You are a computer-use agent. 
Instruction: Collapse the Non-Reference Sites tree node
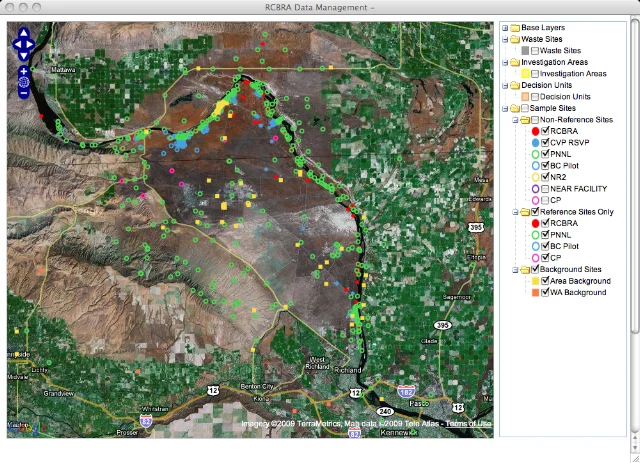pos(515,120)
